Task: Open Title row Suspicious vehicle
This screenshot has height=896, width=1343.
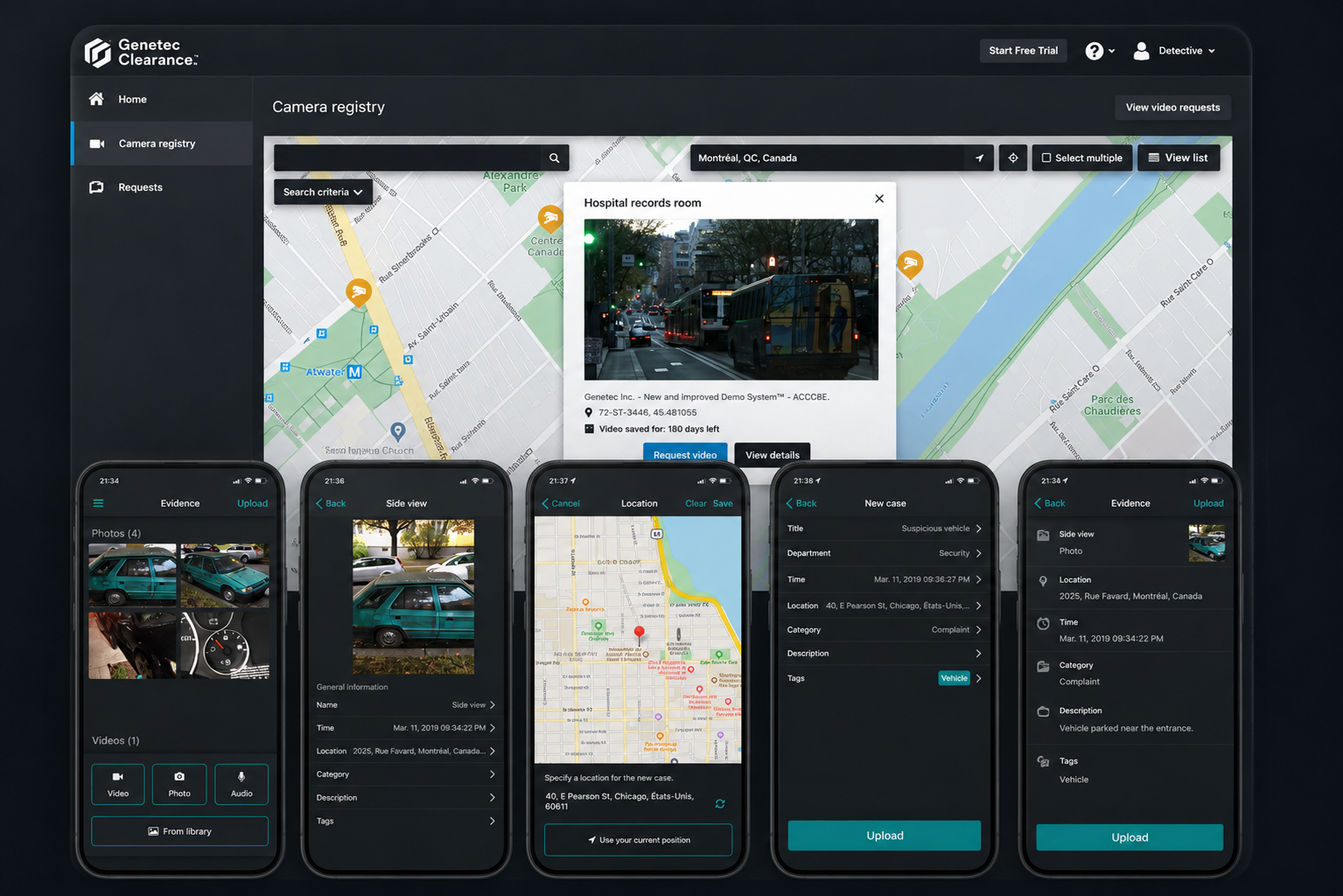Action: click(x=884, y=528)
